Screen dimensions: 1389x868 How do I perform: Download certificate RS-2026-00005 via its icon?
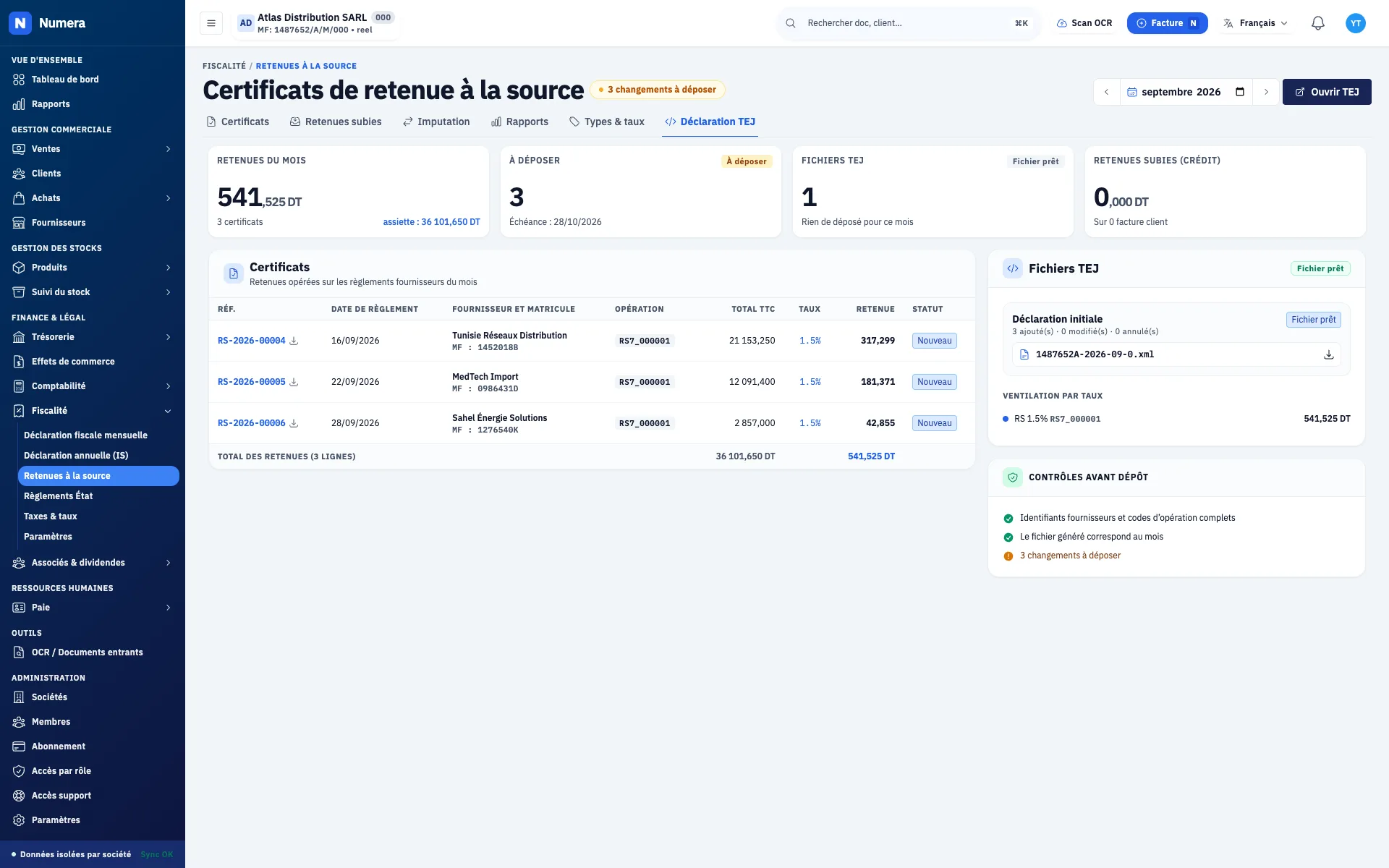click(x=294, y=382)
